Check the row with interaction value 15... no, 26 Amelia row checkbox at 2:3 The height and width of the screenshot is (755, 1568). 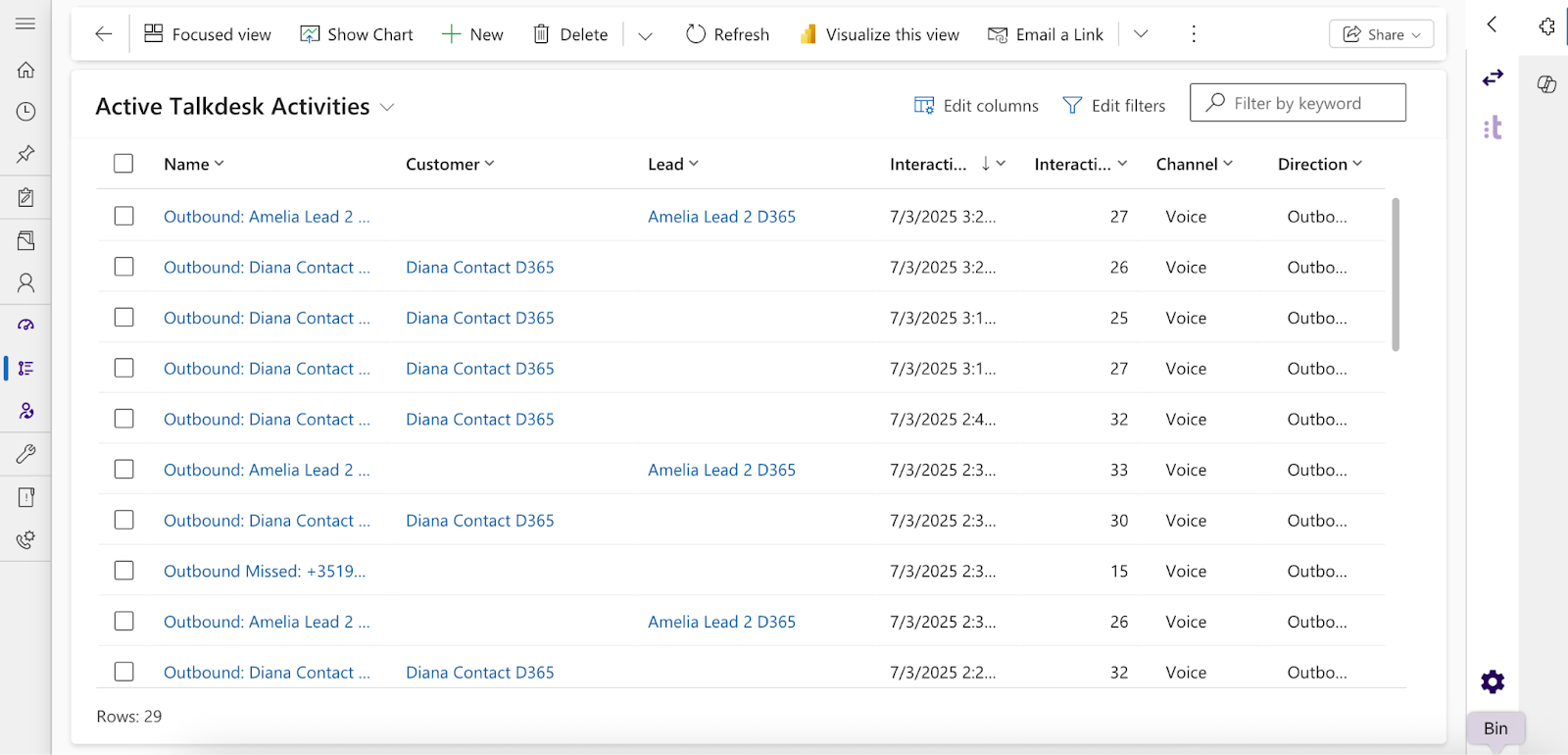(x=123, y=622)
